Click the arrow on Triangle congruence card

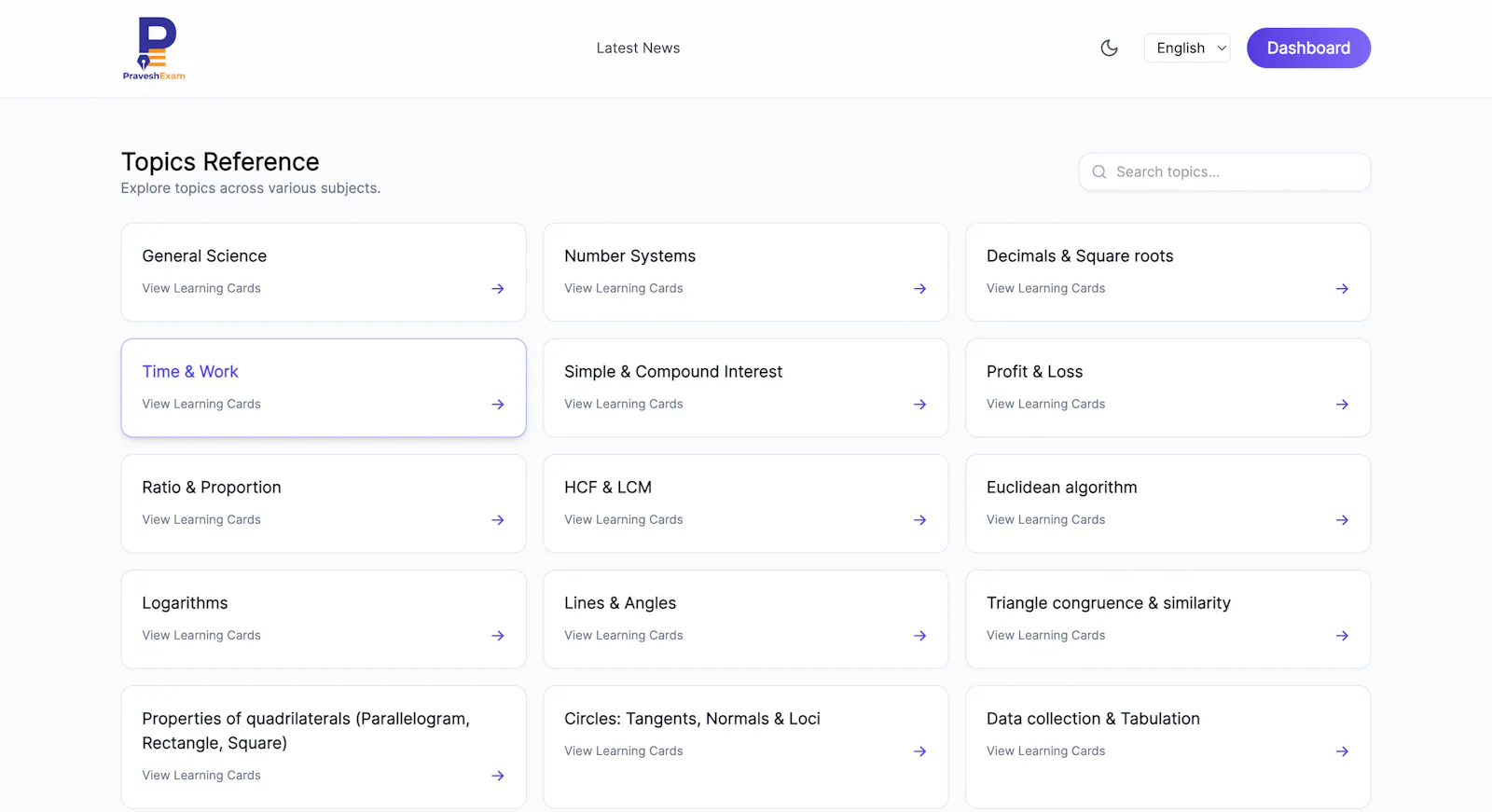tap(1342, 636)
